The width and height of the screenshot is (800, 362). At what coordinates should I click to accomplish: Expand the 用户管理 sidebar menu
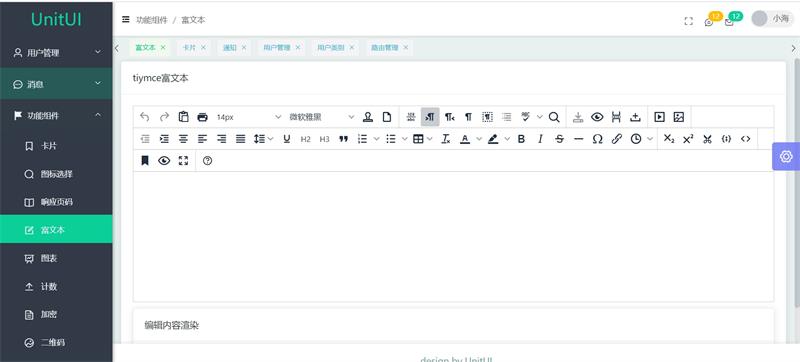pyautogui.click(x=56, y=52)
